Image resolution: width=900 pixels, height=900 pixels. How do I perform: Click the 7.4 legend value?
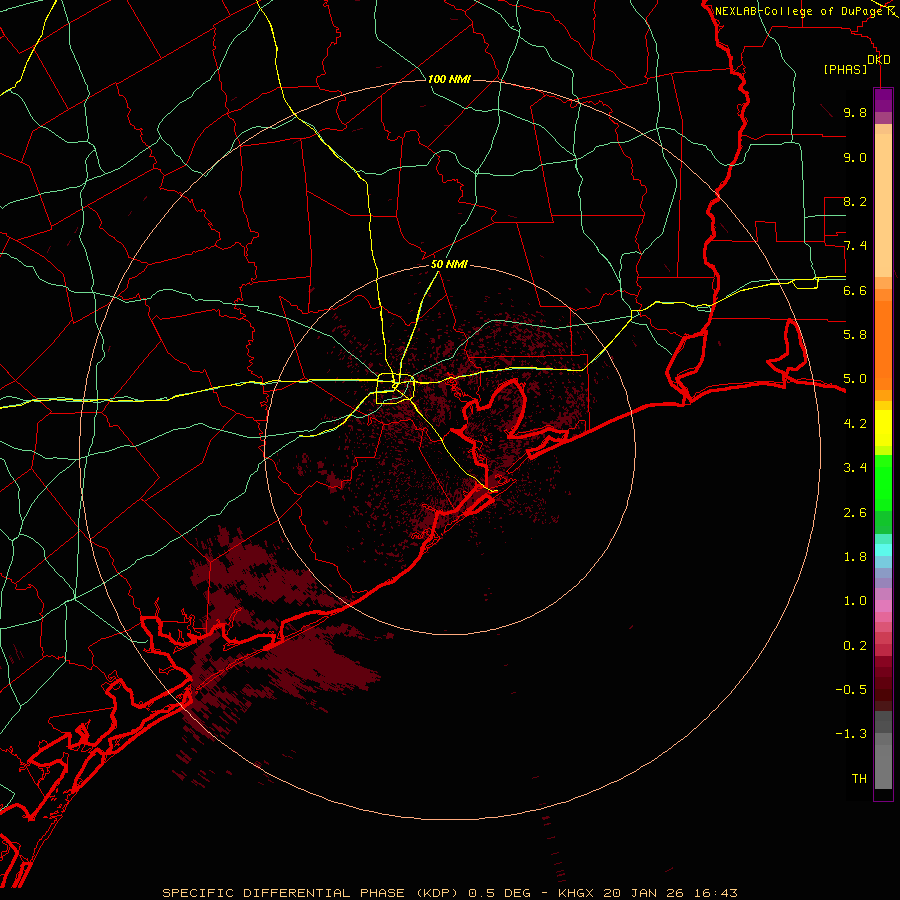click(855, 246)
